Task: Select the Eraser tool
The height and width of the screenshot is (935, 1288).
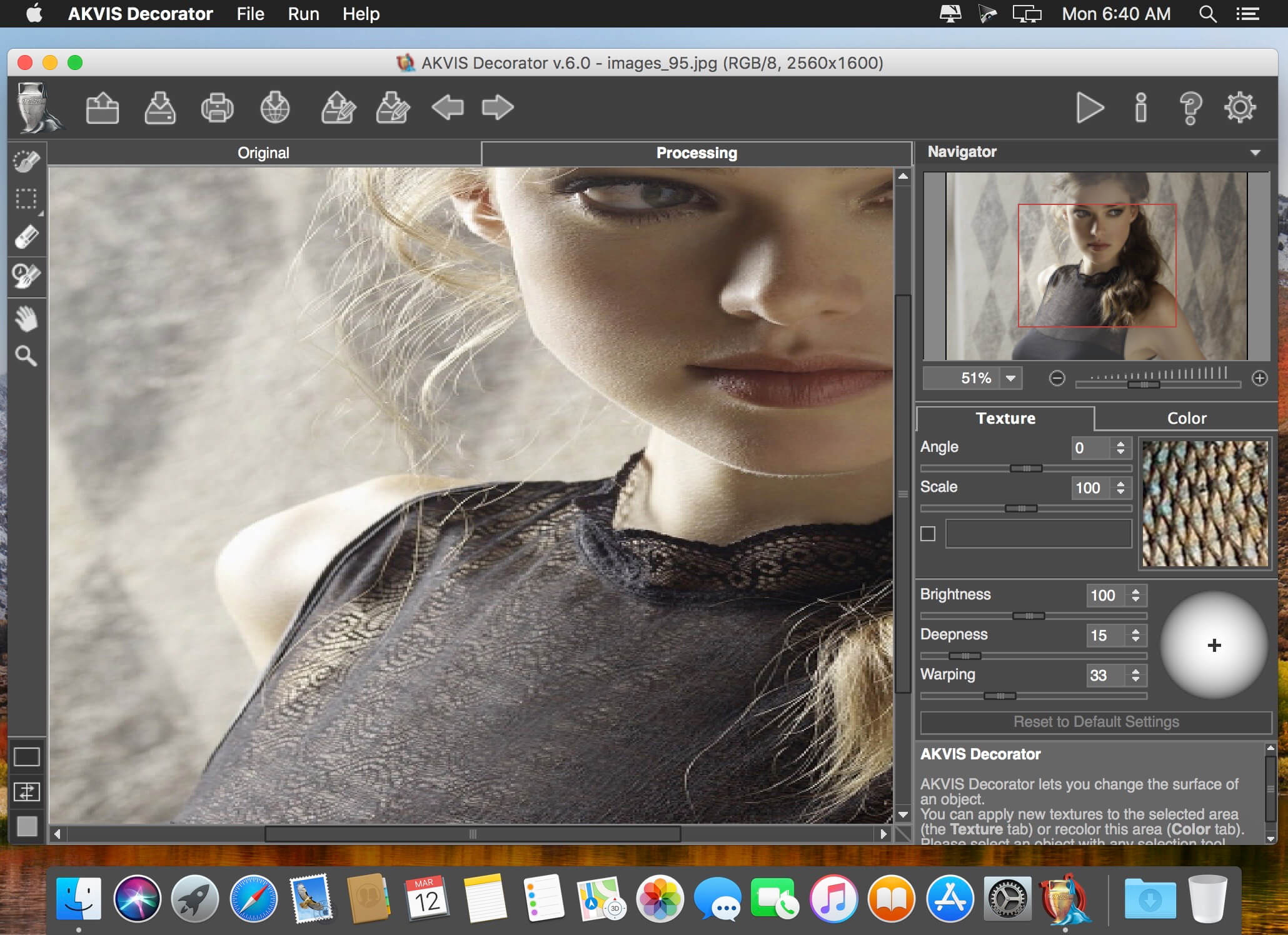Action: [26, 237]
